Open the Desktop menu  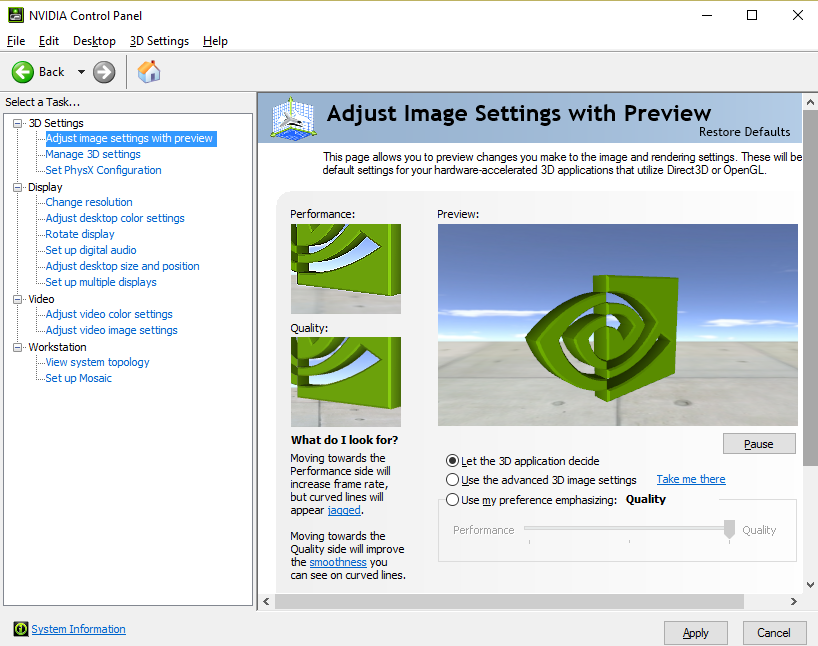coord(94,41)
